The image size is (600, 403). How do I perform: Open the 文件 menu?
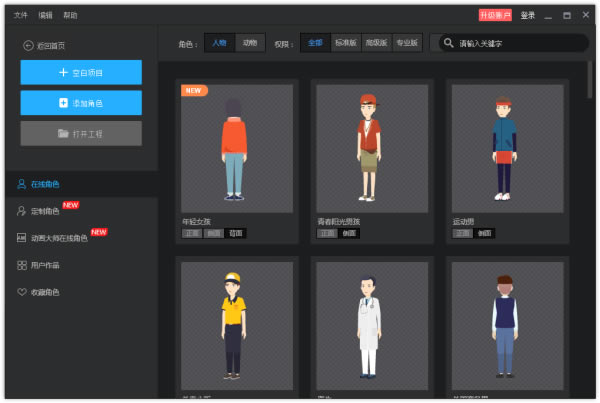[x=21, y=15]
